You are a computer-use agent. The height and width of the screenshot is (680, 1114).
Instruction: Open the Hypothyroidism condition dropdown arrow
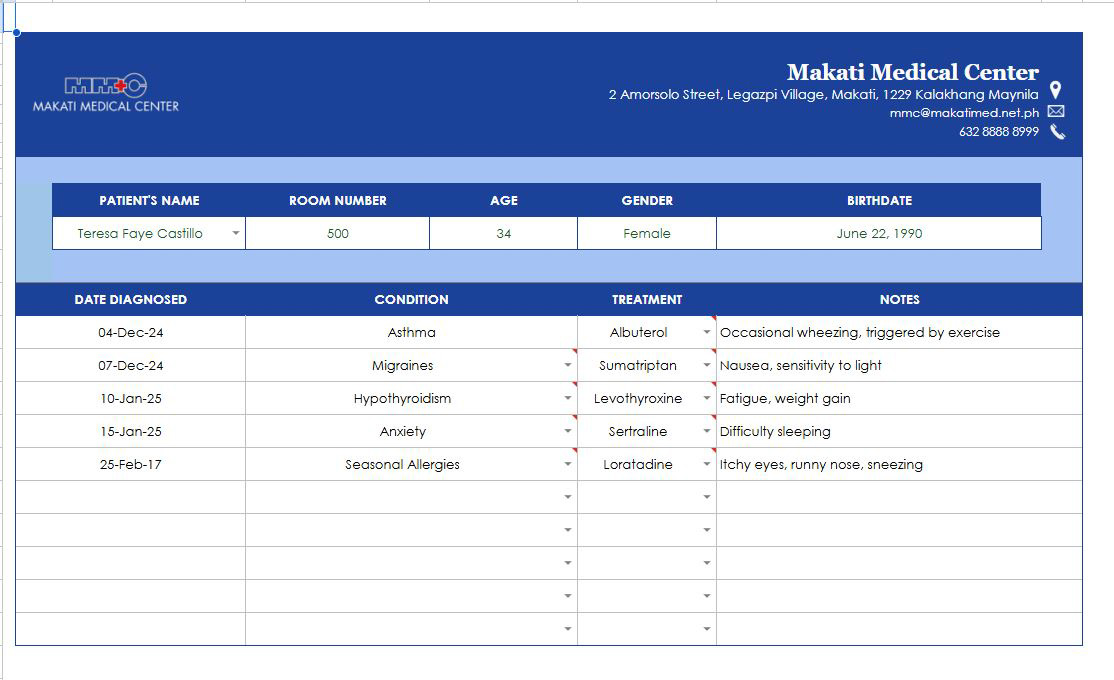click(568, 399)
